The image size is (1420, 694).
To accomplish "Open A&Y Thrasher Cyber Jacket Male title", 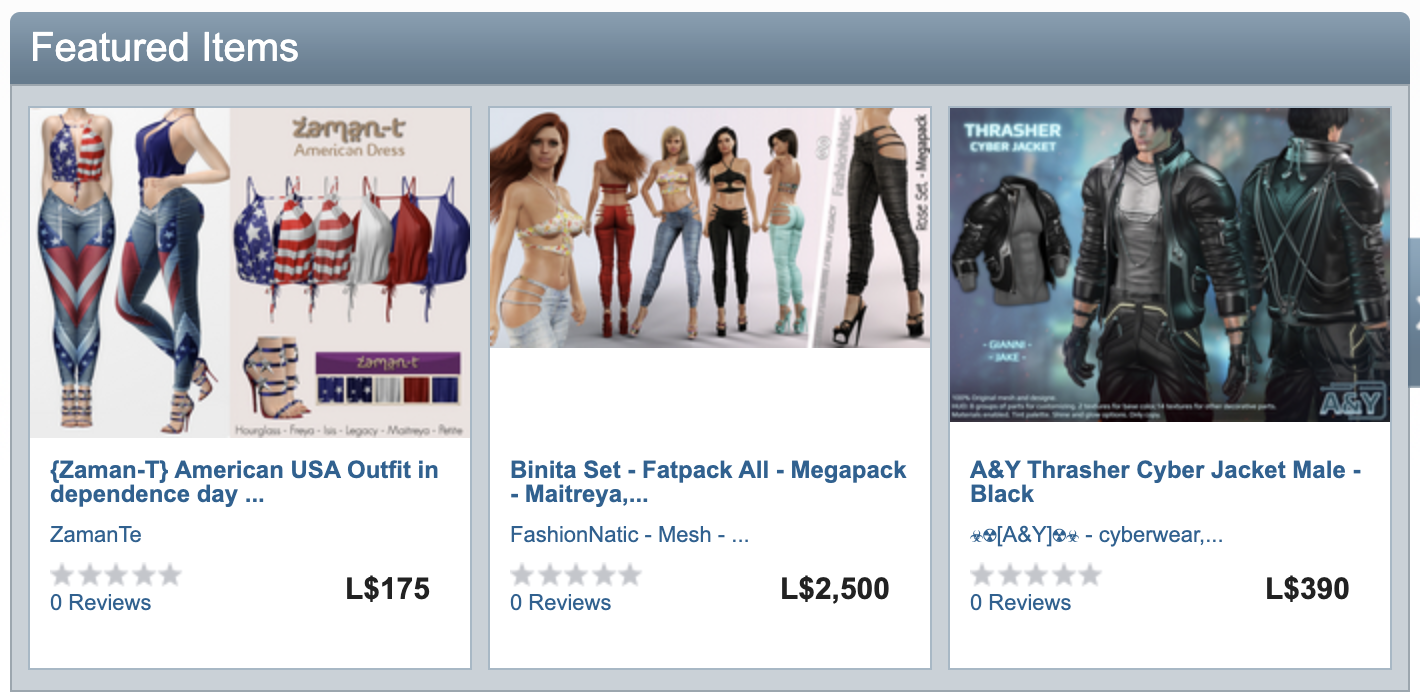I will 1165,482.
